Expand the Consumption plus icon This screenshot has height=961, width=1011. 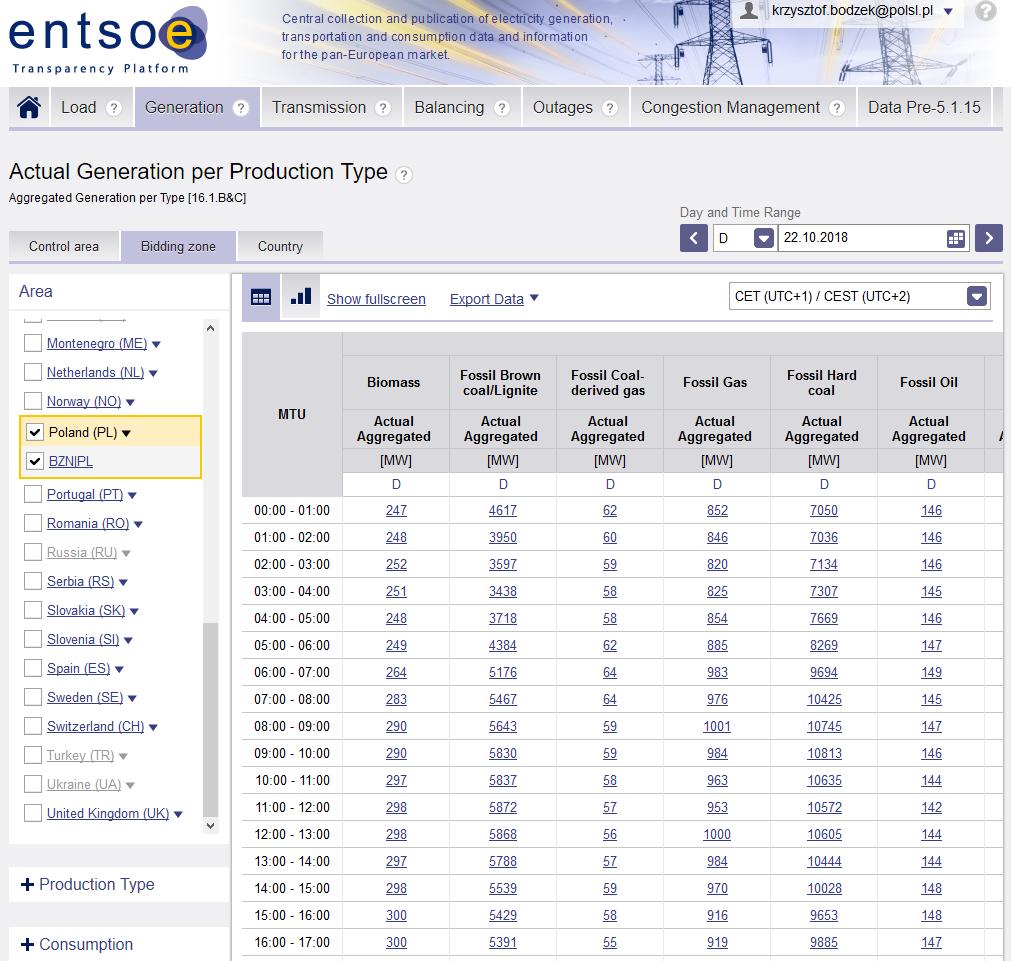point(27,944)
